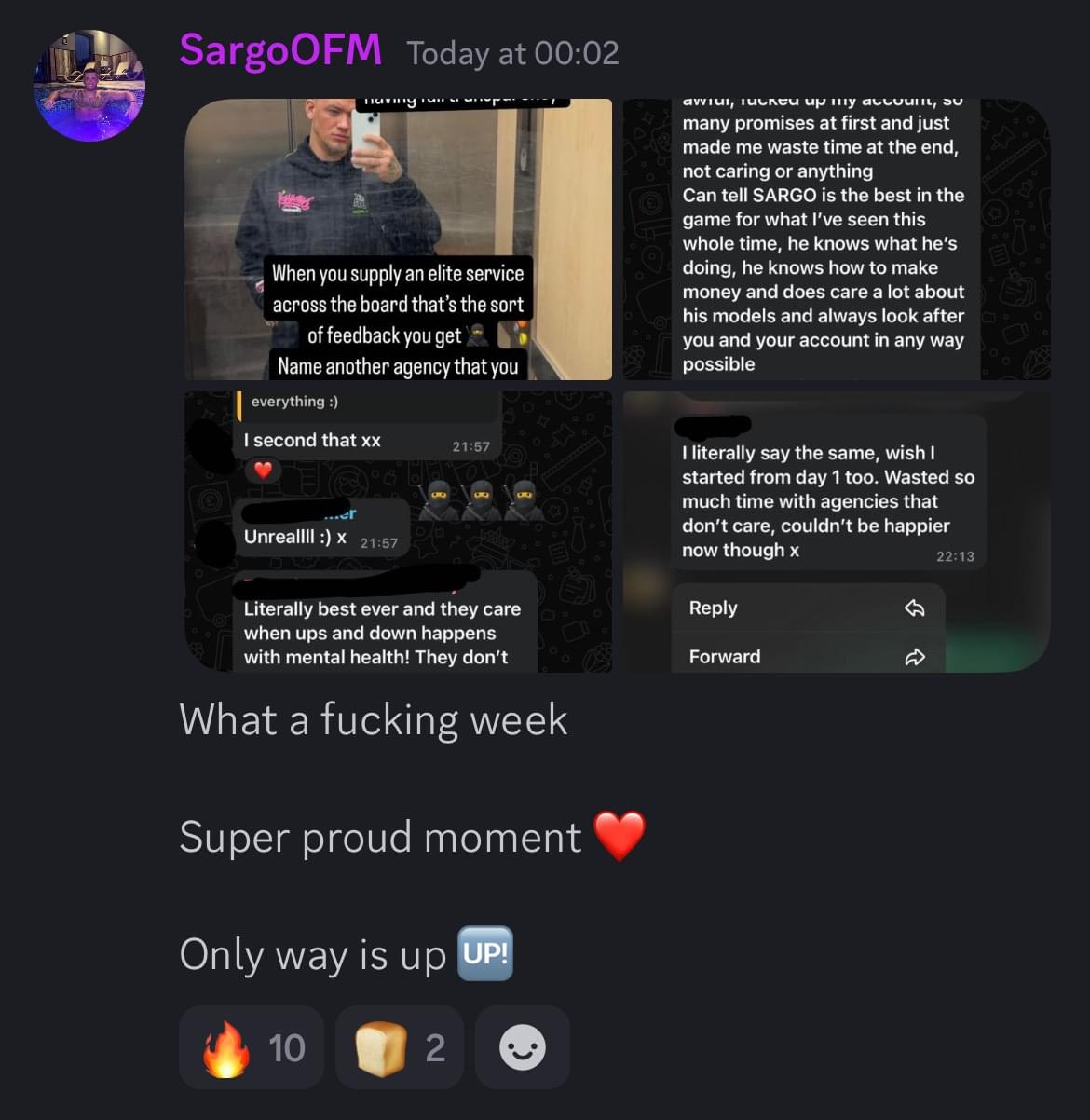
Task: Toggle the bread emoji reaction
Action: pyautogui.click(x=400, y=1047)
